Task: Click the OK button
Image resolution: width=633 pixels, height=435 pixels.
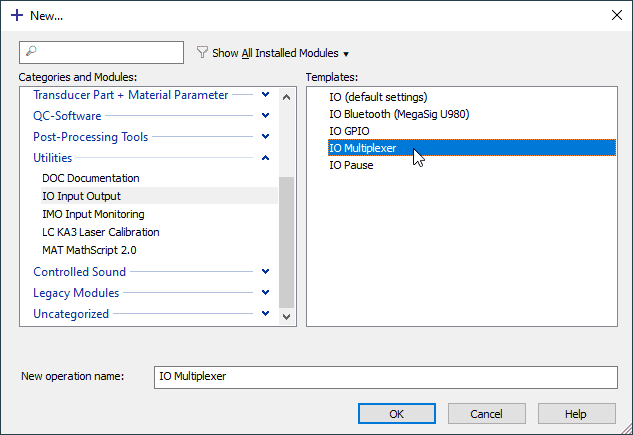Action: [x=396, y=414]
